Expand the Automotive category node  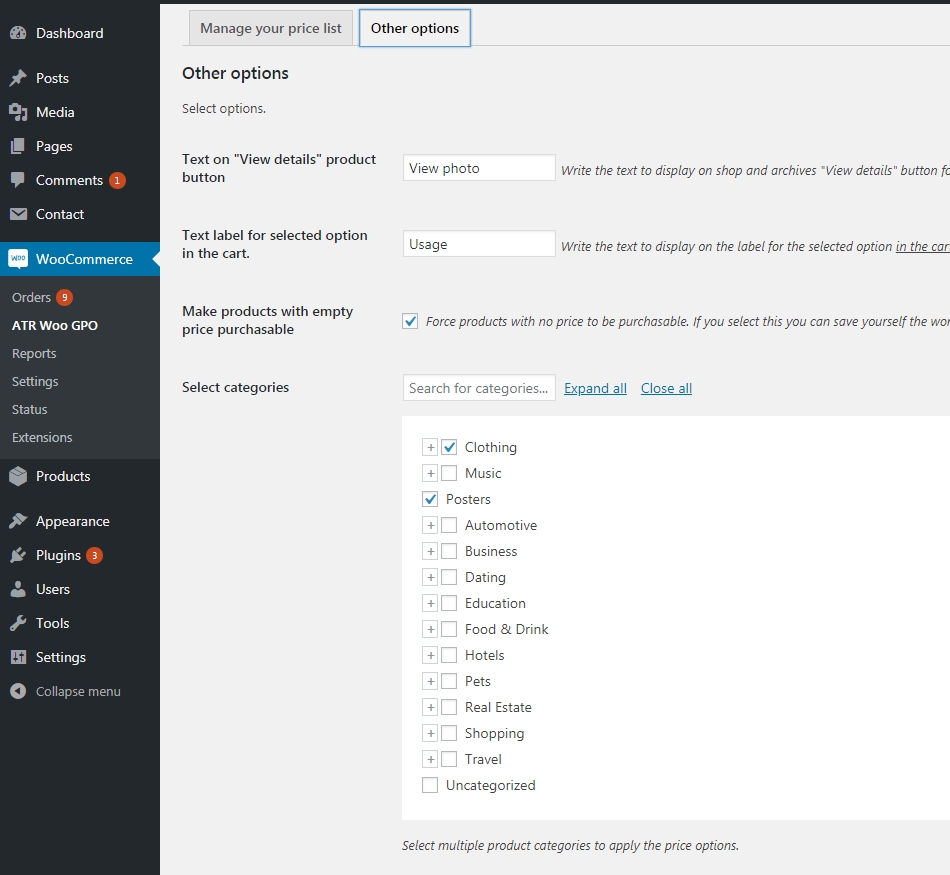430,525
